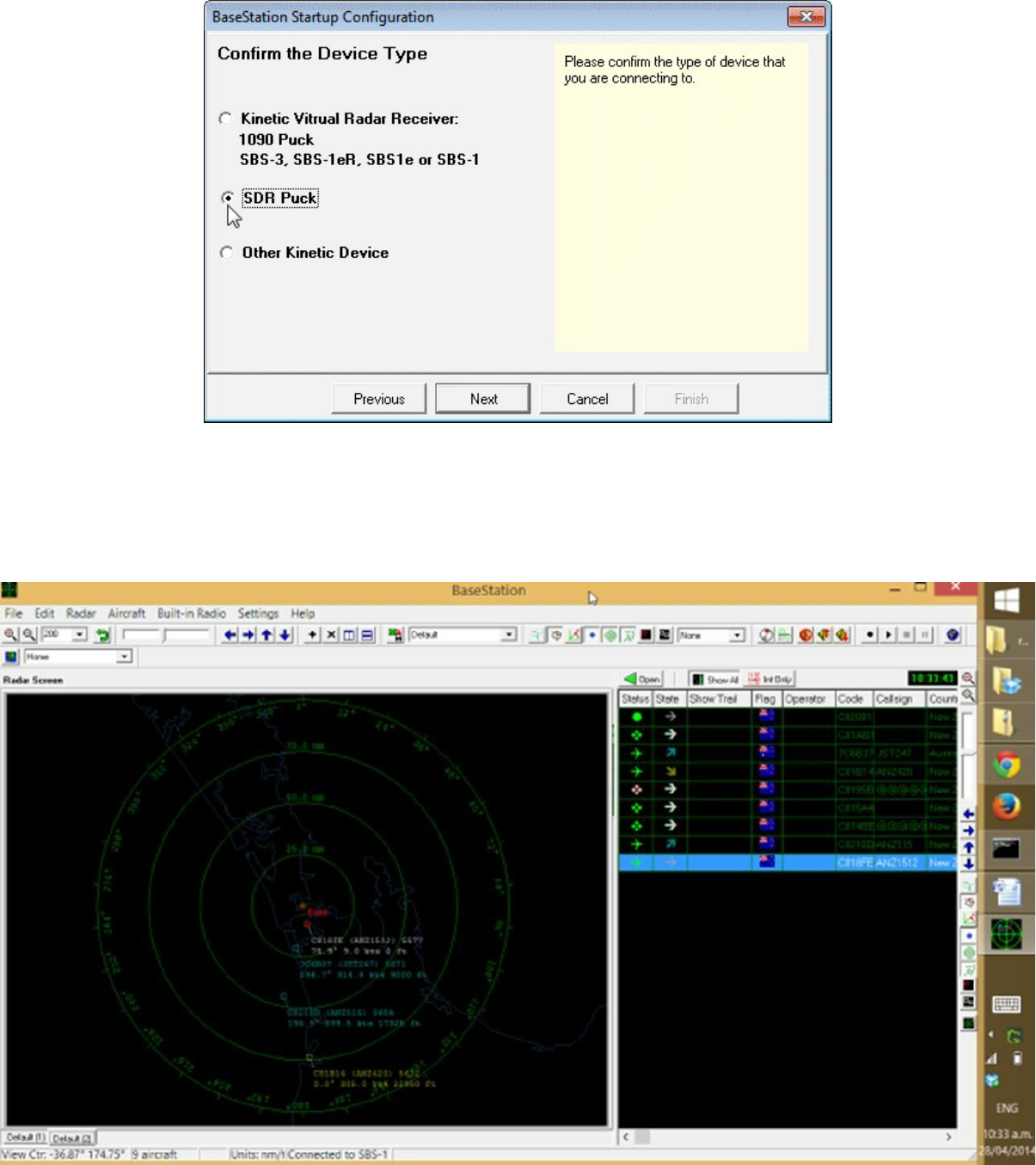1036x1165 pixels.
Task: Expand the 200 zoom range dropdown
Action: click(80, 635)
